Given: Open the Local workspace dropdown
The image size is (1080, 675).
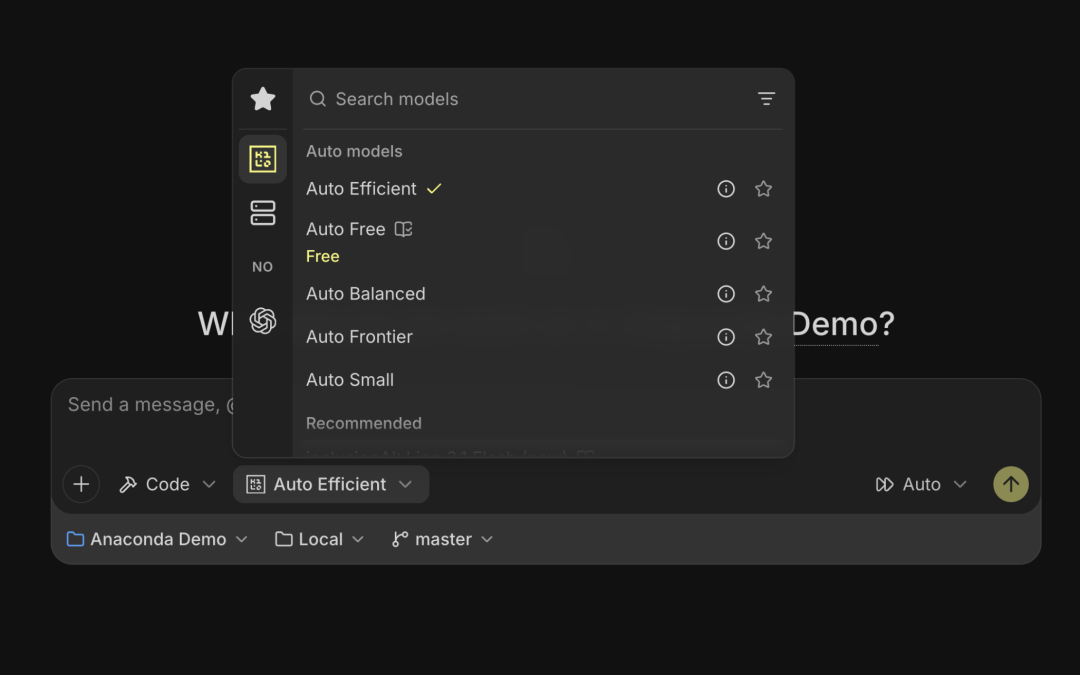Looking at the screenshot, I should coord(320,539).
